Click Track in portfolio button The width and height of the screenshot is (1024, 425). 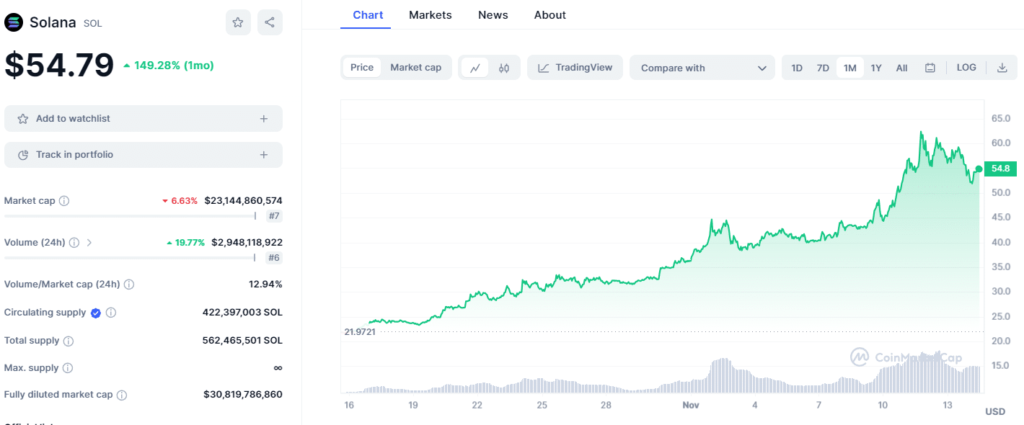(x=143, y=155)
